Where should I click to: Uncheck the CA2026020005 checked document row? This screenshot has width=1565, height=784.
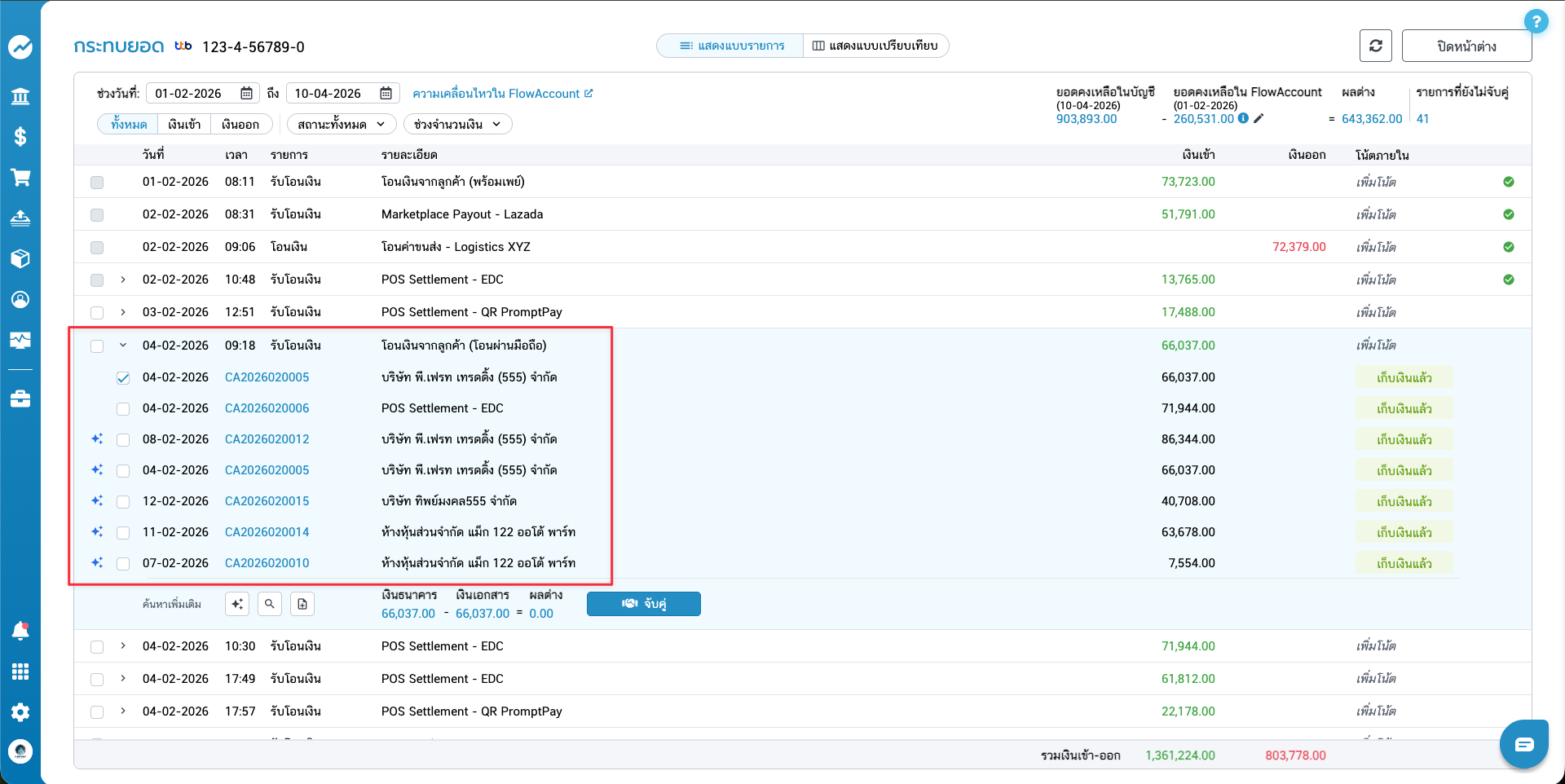point(123,377)
